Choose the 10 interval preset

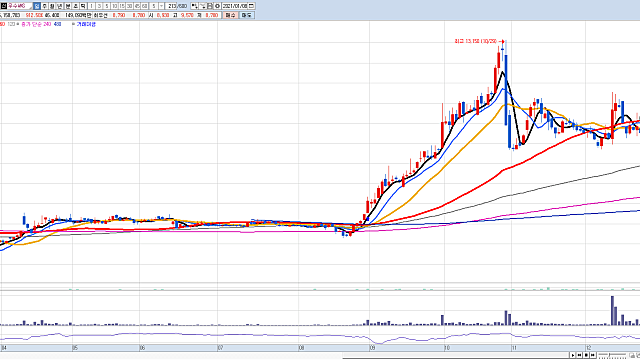[114, 6]
